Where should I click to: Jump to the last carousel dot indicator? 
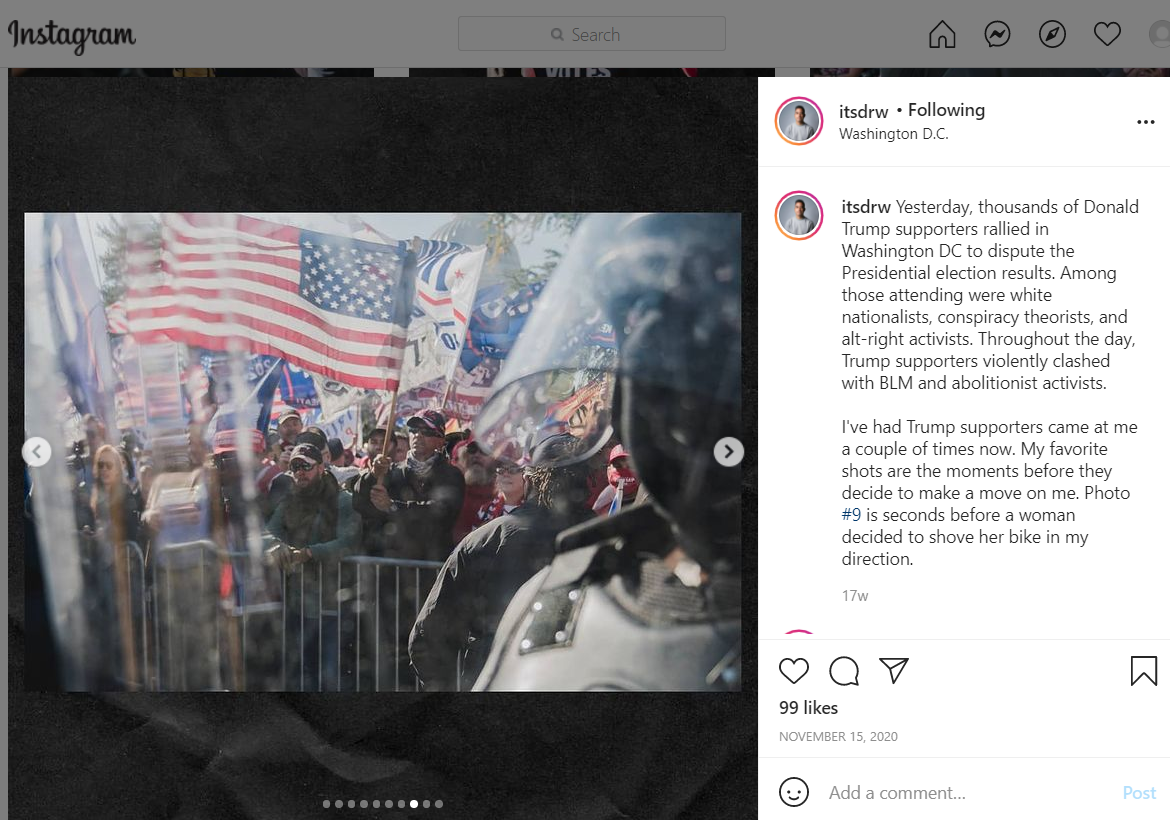pos(439,804)
